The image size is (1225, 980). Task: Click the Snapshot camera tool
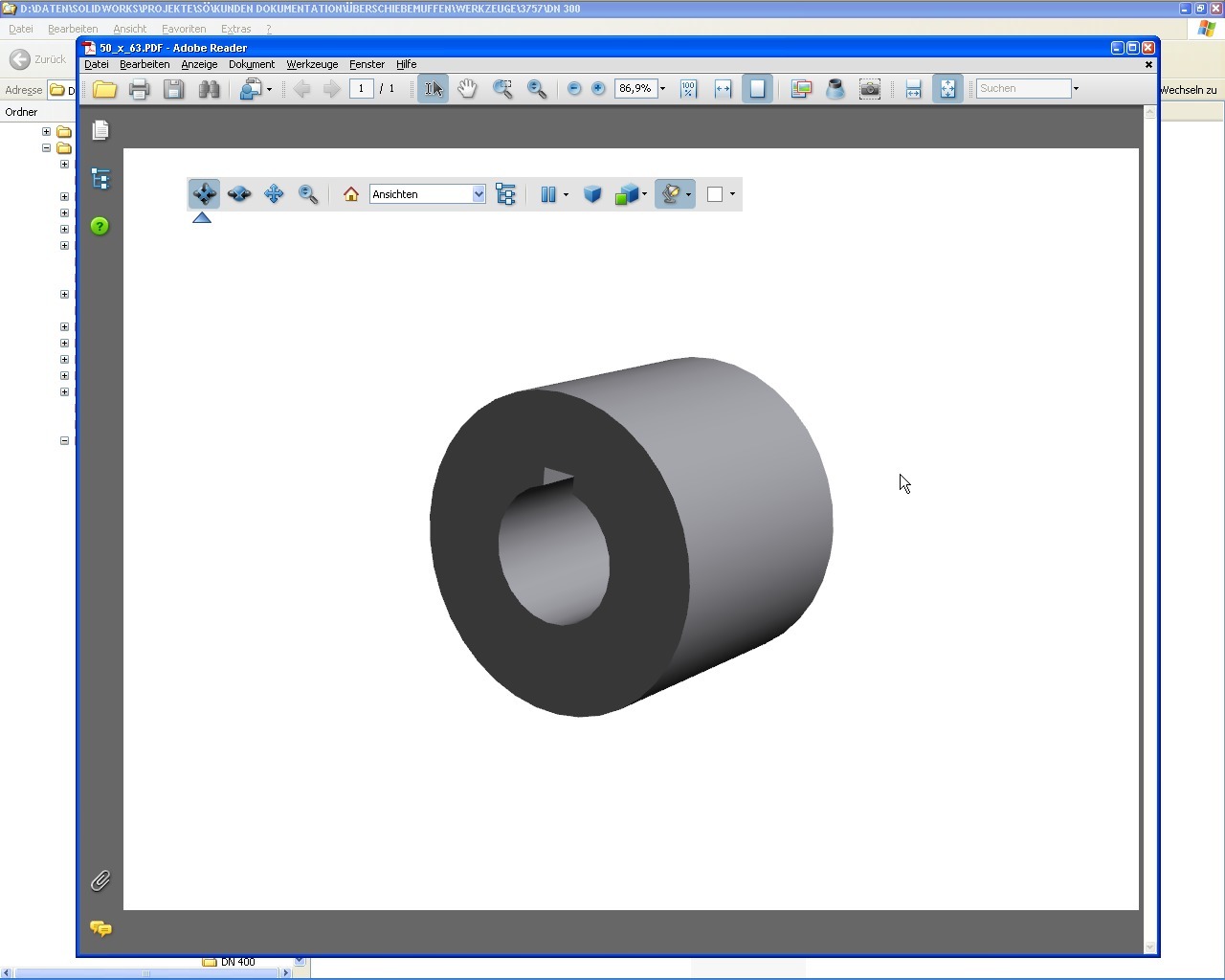pyautogui.click(x=869, y=89)
